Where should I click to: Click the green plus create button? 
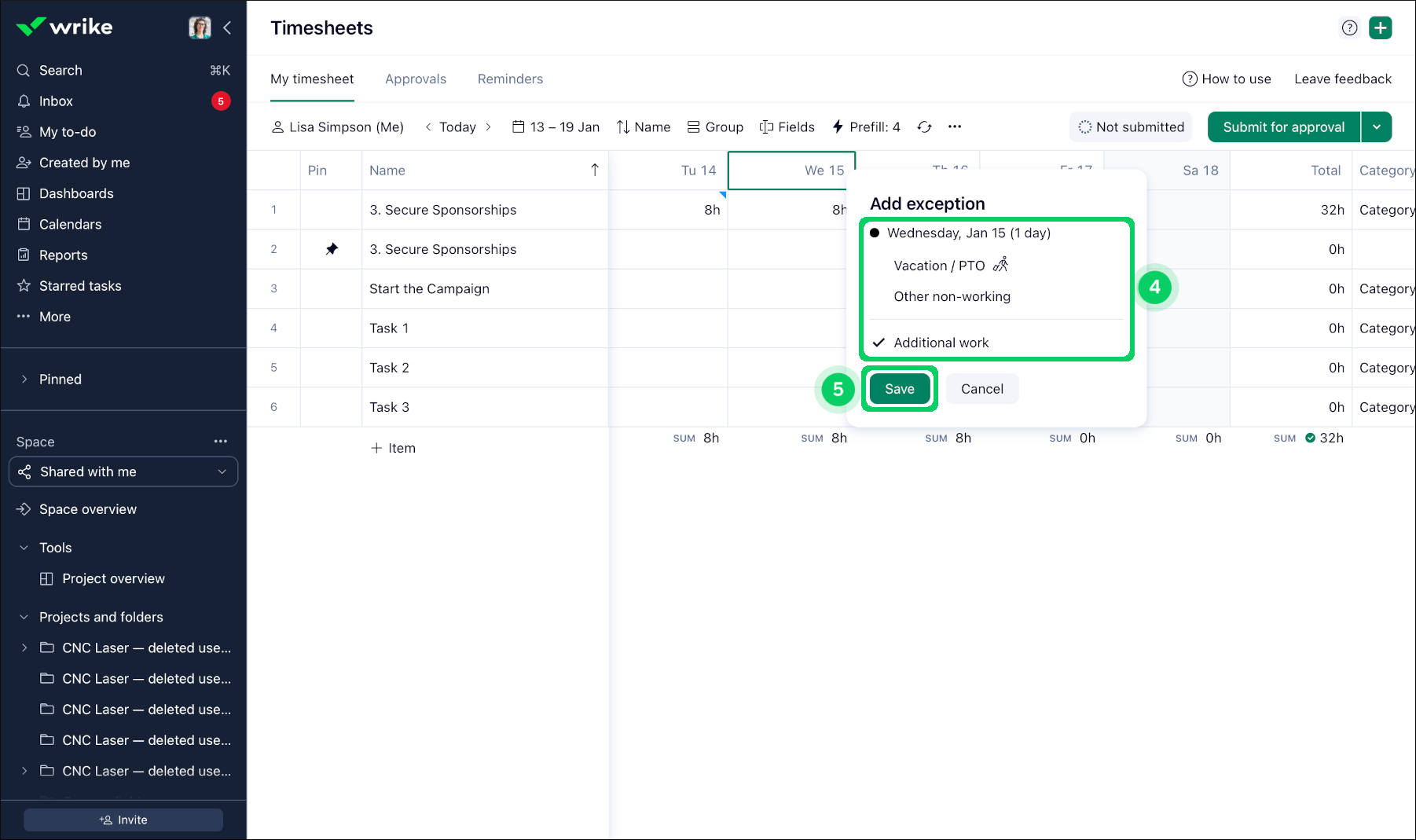1380,28
